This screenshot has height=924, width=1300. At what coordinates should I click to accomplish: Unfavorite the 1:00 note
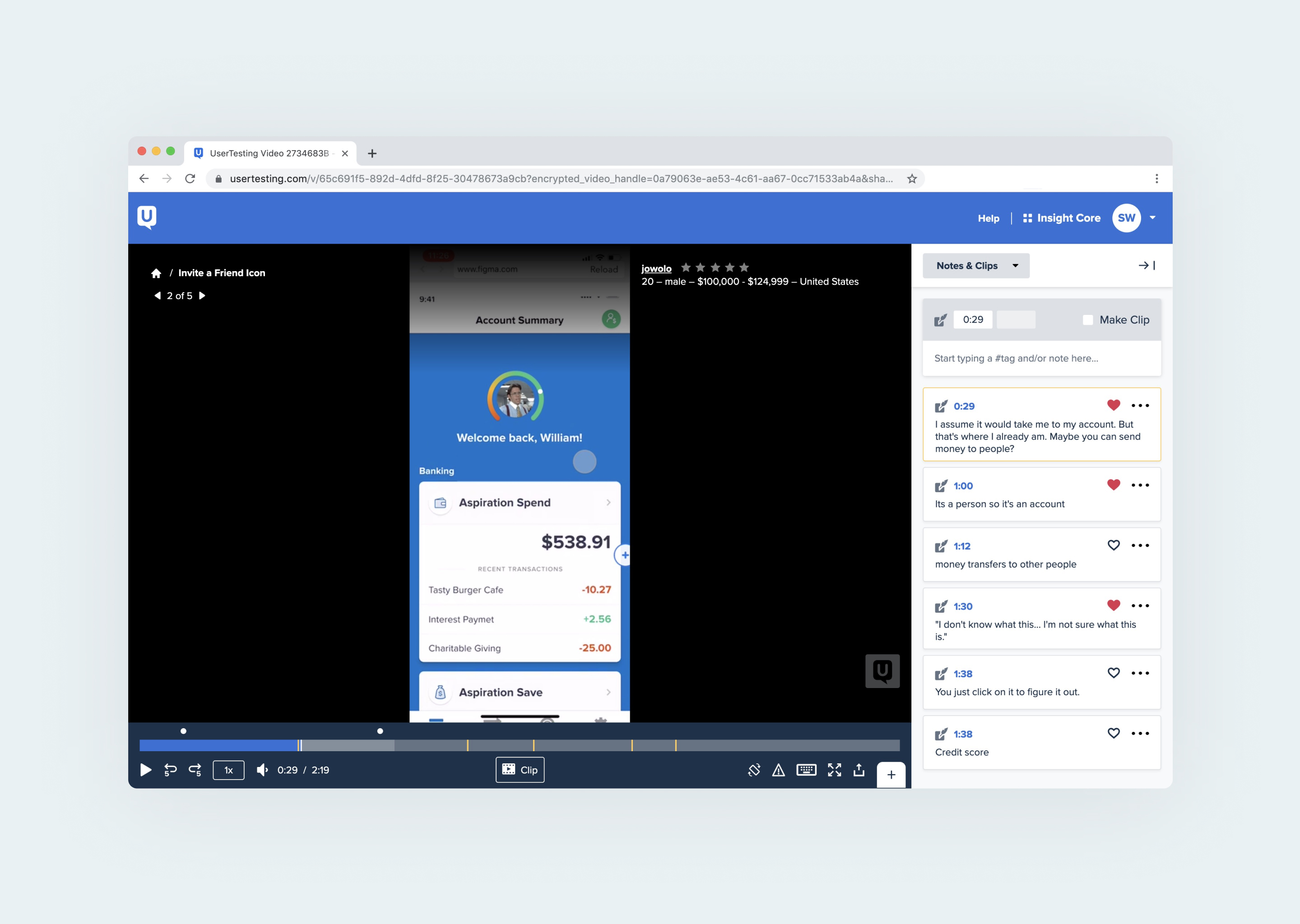click(1113, 485)
